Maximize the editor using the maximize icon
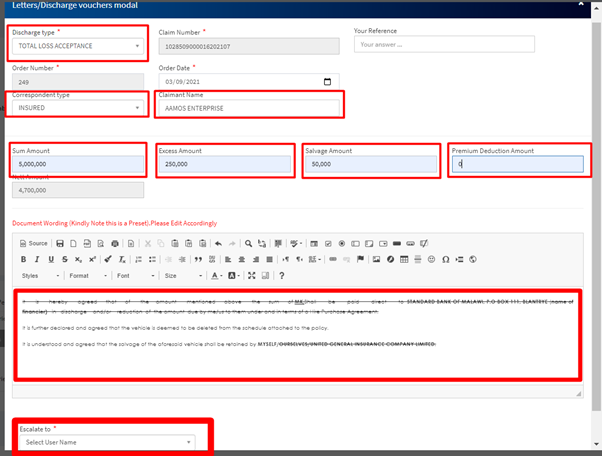This screenshot has height=456, width=602. 251,276
